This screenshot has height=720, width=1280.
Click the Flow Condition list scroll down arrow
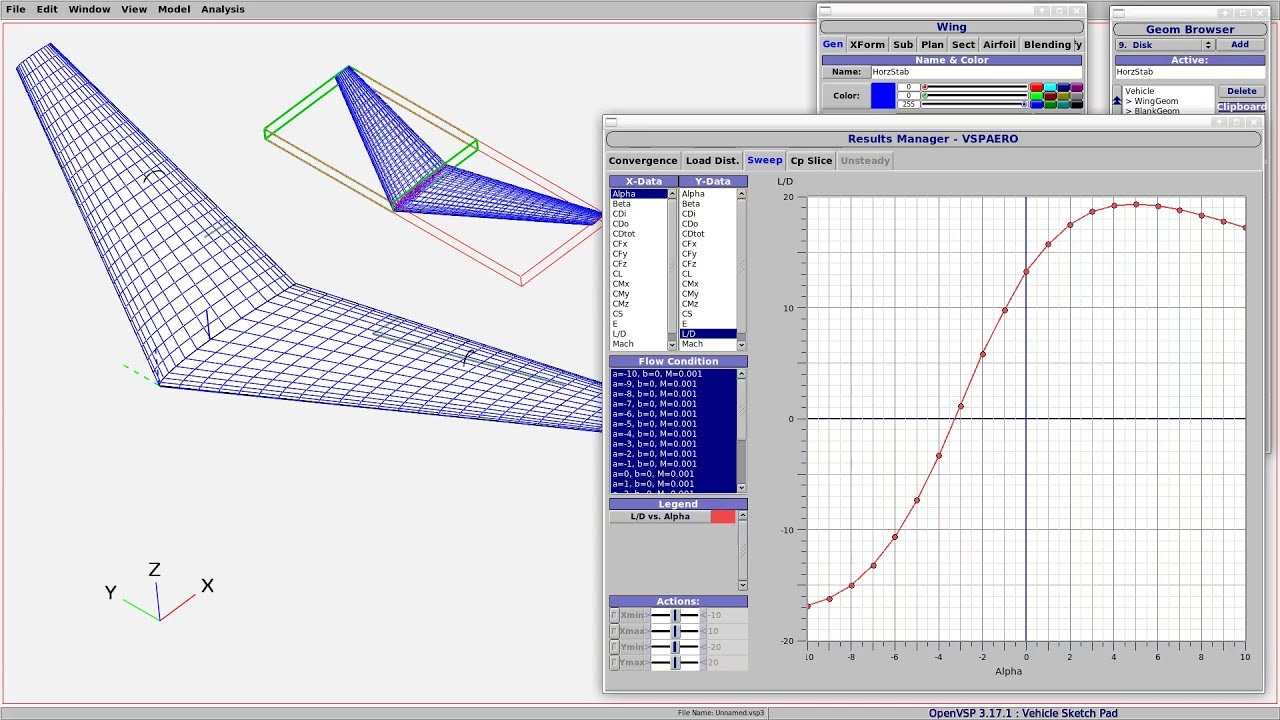[x=742, y=487]
